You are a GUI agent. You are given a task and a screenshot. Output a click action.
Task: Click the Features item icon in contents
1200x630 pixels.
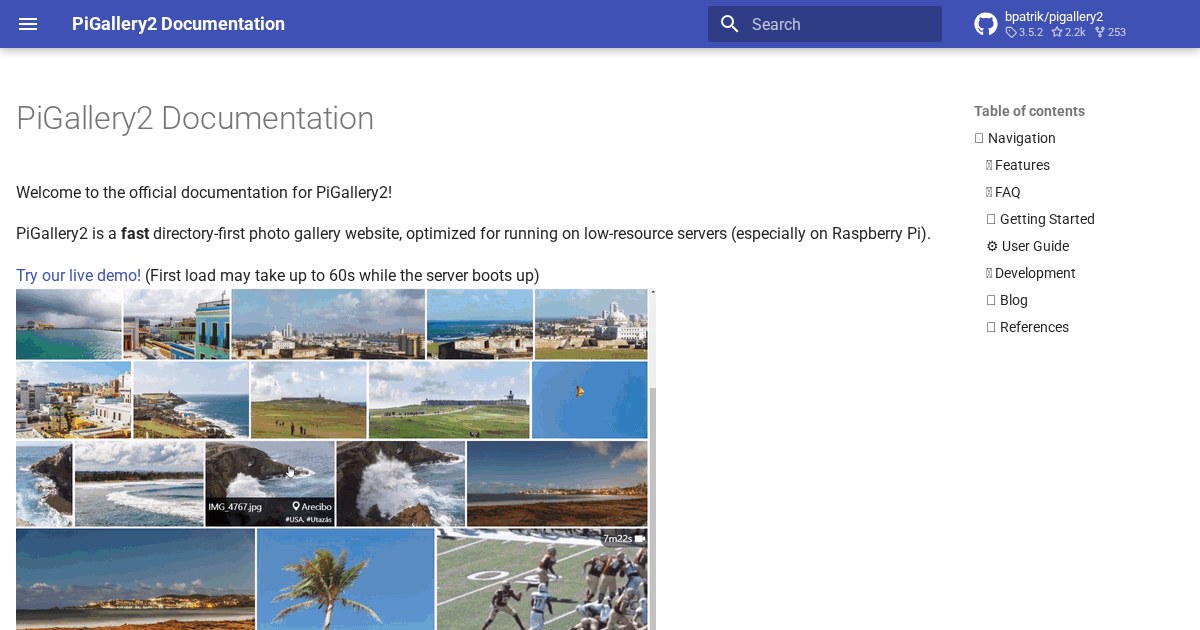pos(989,165)
